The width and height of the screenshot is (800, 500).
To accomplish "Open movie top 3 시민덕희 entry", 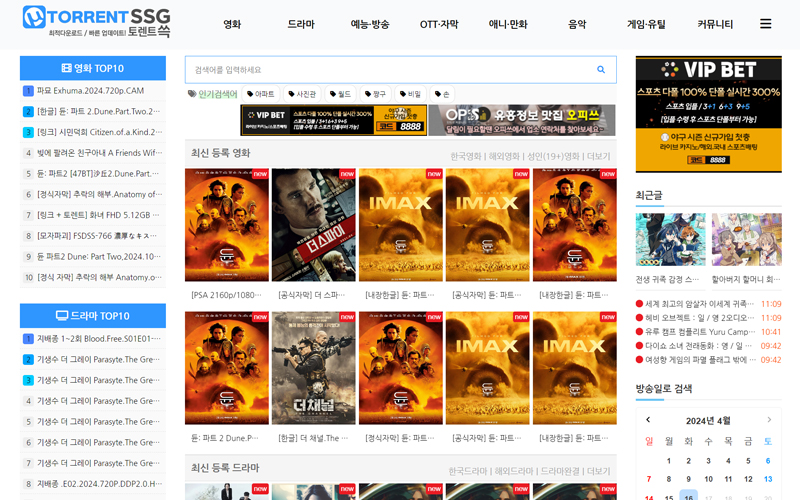I will (99, 132).
